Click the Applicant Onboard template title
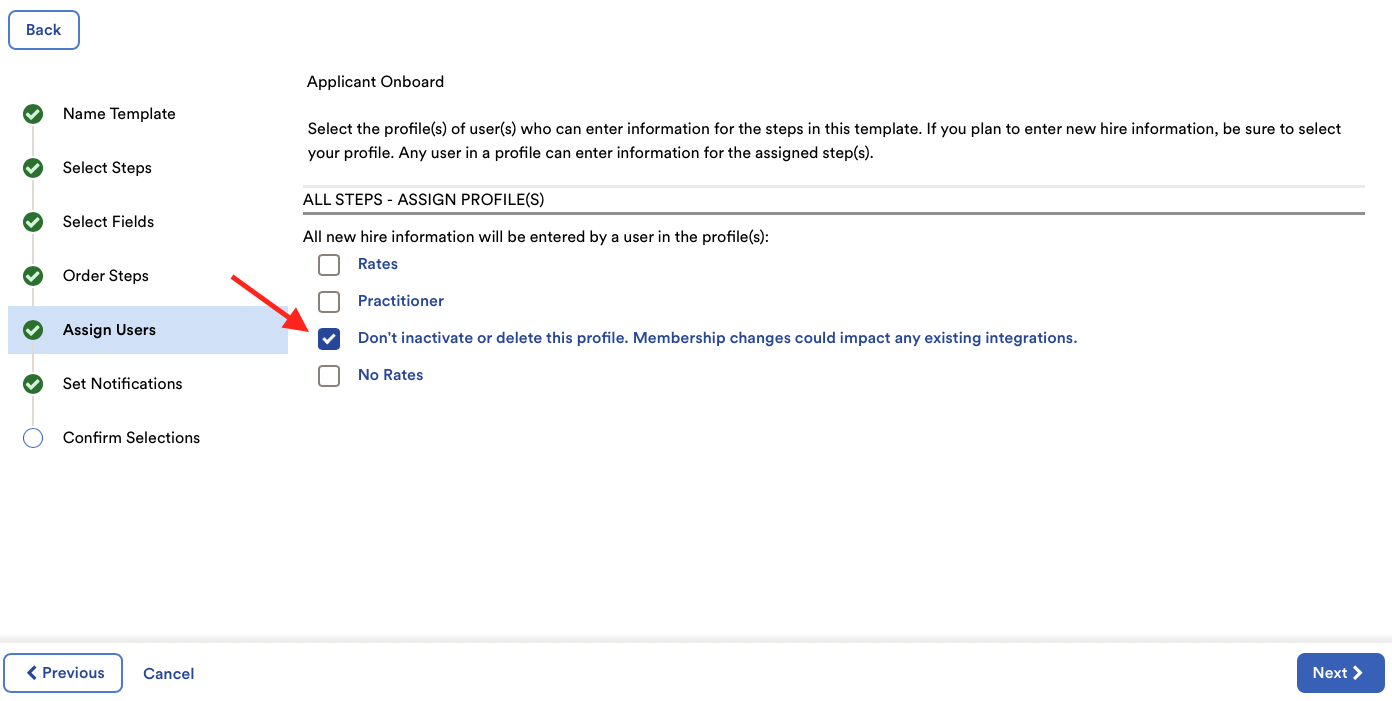 376,82
